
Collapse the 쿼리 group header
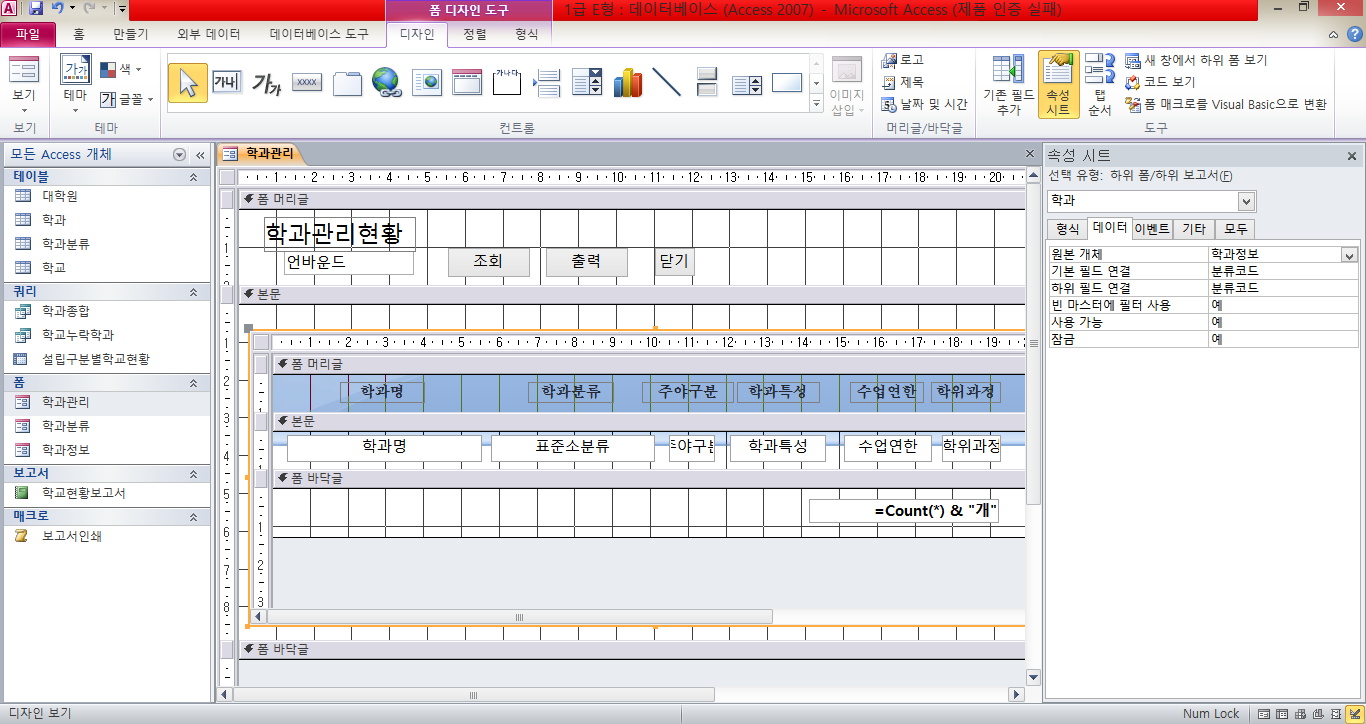(193, 292)
